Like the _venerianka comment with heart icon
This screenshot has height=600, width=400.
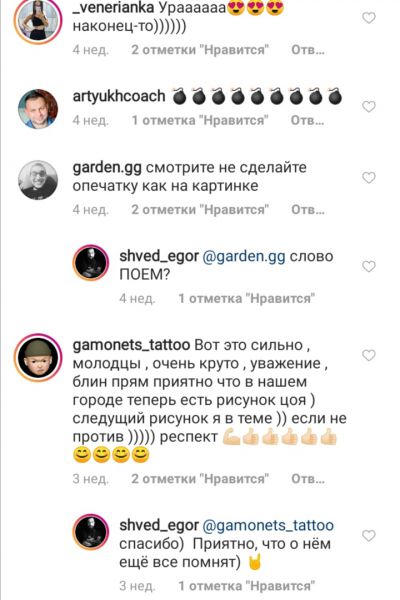click(x=369, y=18)
